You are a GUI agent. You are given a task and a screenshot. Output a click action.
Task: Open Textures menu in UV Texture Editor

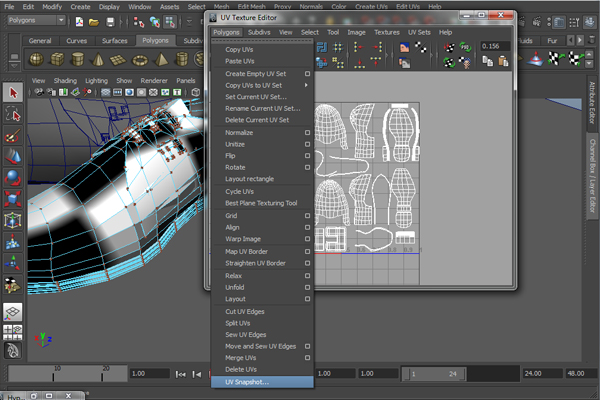(387, 33)
